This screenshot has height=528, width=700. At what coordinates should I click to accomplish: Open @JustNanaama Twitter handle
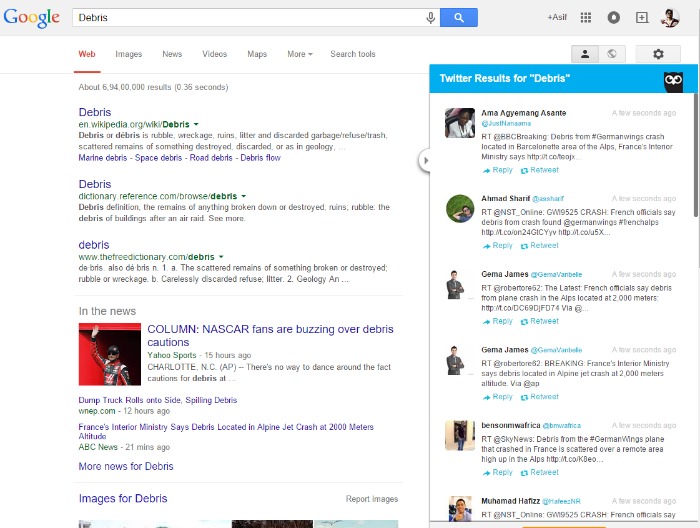(506, 123)
